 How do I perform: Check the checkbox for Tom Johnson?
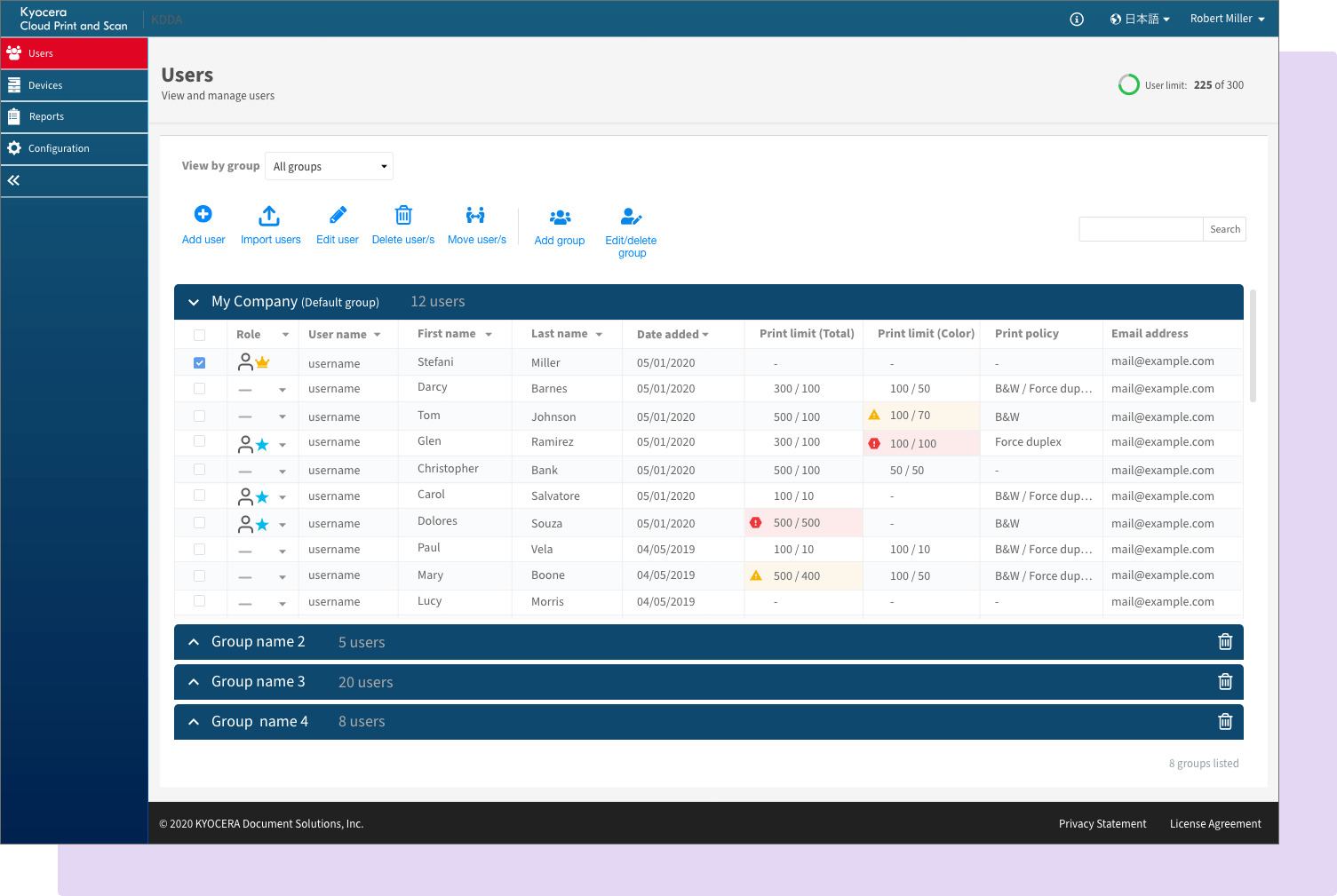point(199,416)
